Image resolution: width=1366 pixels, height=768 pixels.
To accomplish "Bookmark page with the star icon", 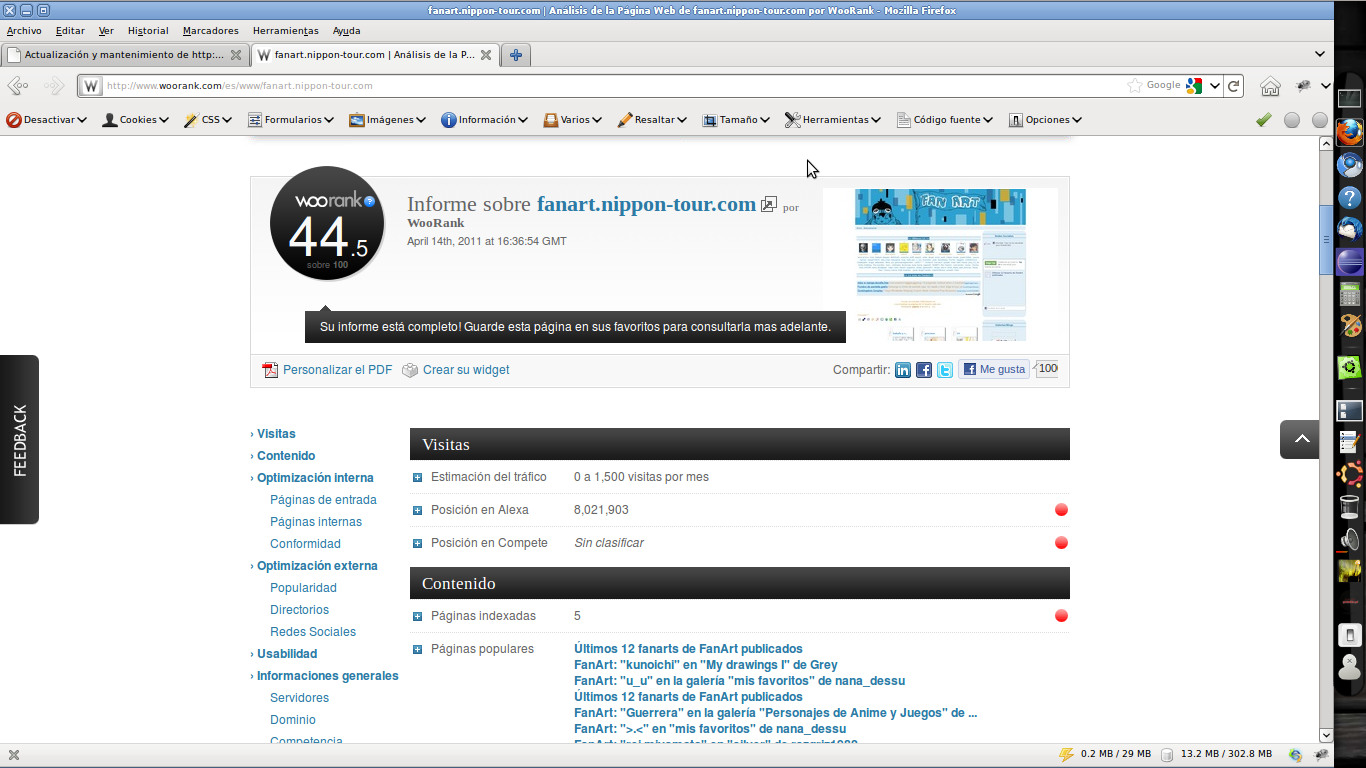I will (1134, 85).
